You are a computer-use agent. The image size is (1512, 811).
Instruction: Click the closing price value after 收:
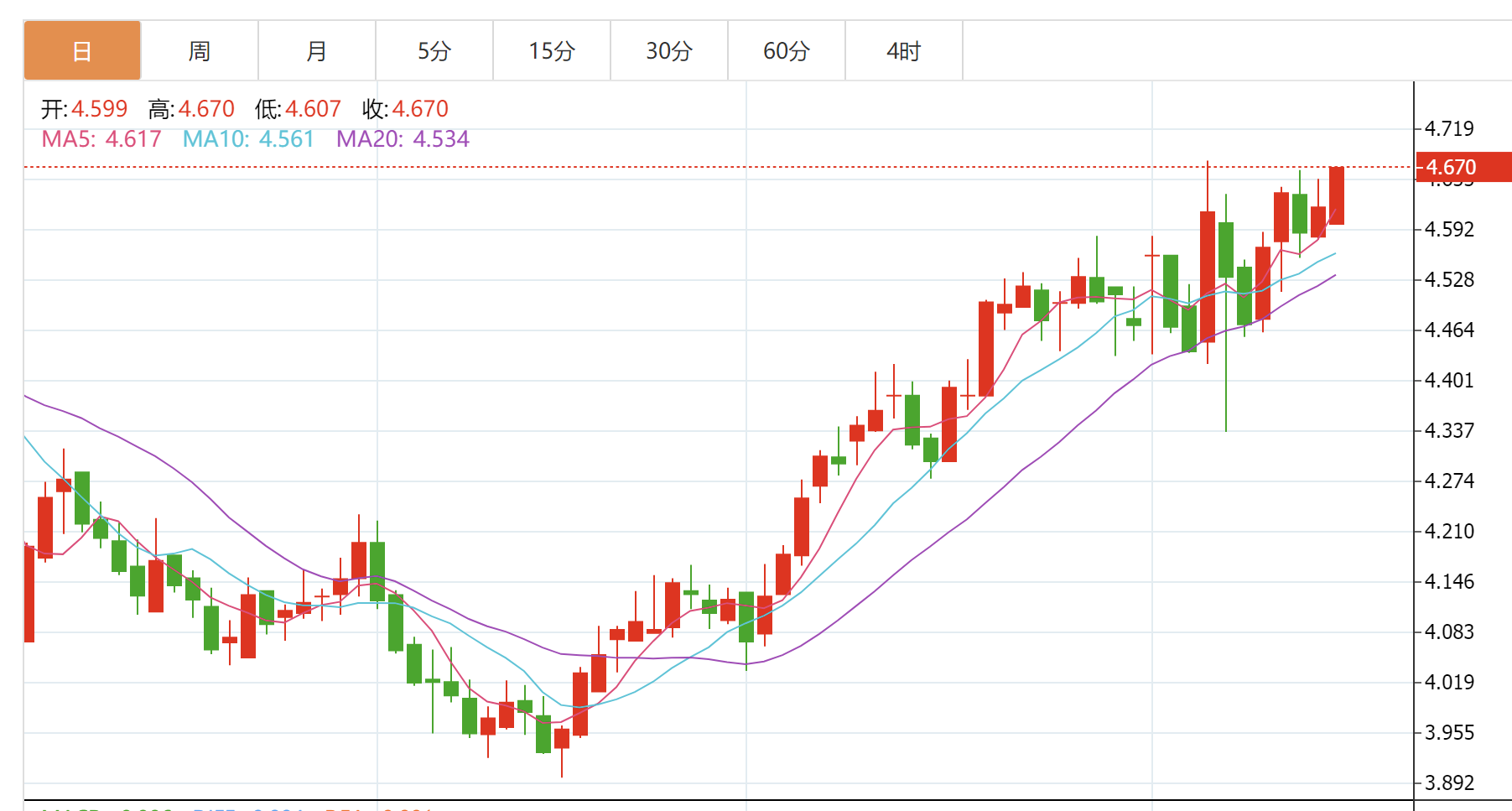pos(420,109)
